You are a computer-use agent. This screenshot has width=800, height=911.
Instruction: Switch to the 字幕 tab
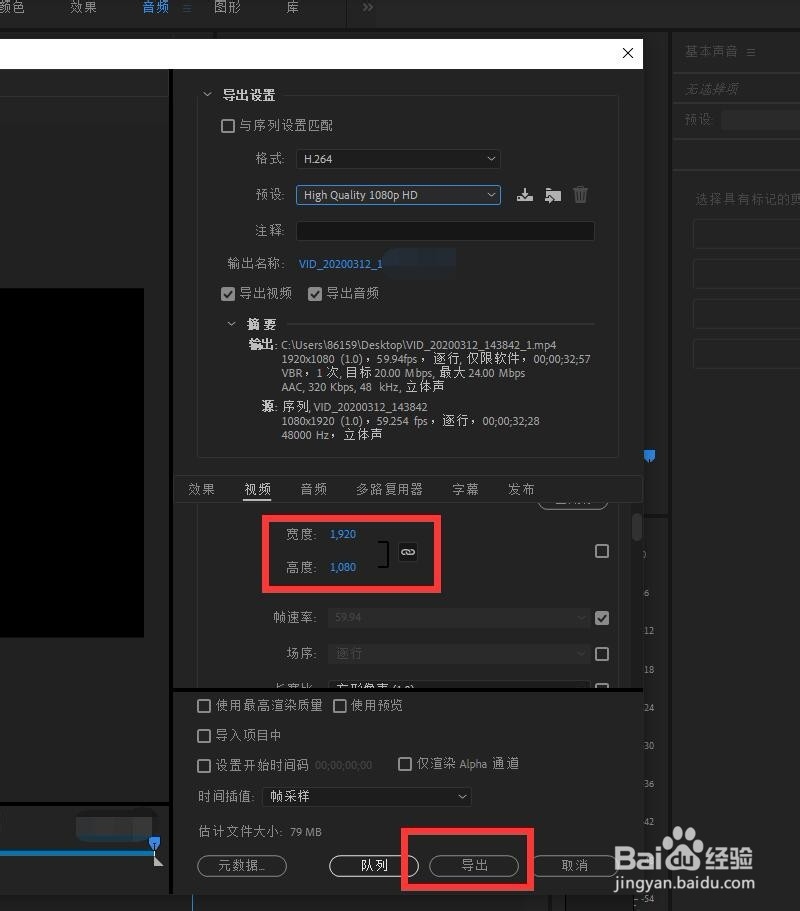(x=465, y=489)
